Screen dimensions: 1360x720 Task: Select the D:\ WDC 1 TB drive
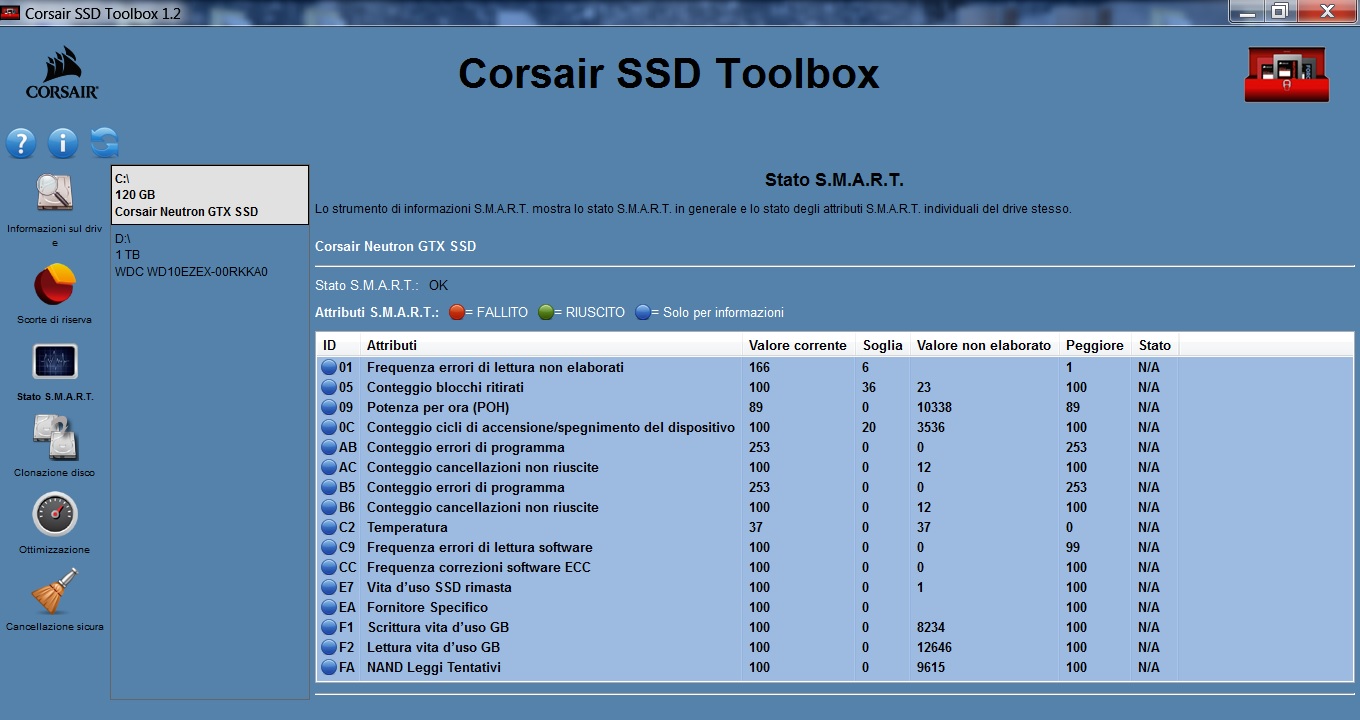tap(209, 255)
